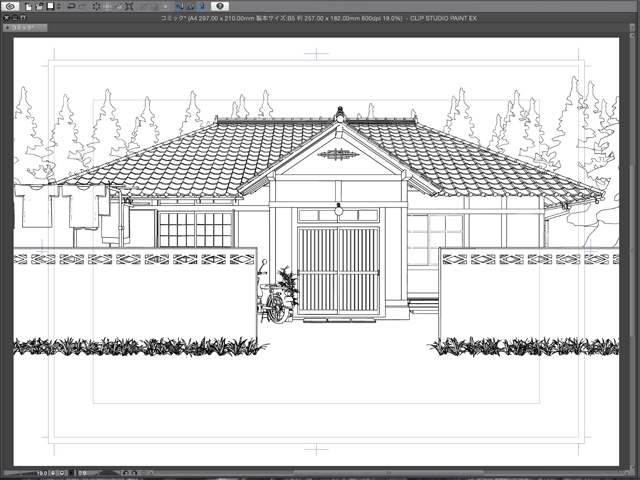Click the black fit-to-screen square icon
640x480 pixels.
(x=71, y=473)
